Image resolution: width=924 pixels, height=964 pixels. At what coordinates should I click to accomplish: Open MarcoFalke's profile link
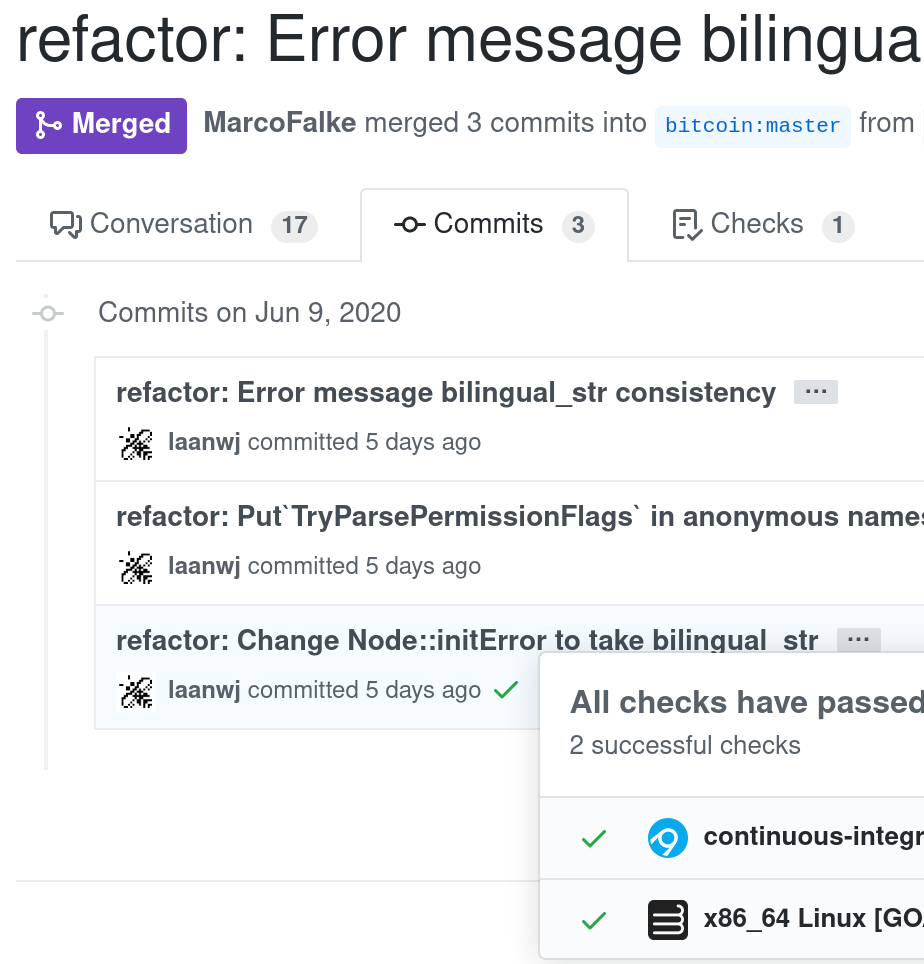[280, 122]
